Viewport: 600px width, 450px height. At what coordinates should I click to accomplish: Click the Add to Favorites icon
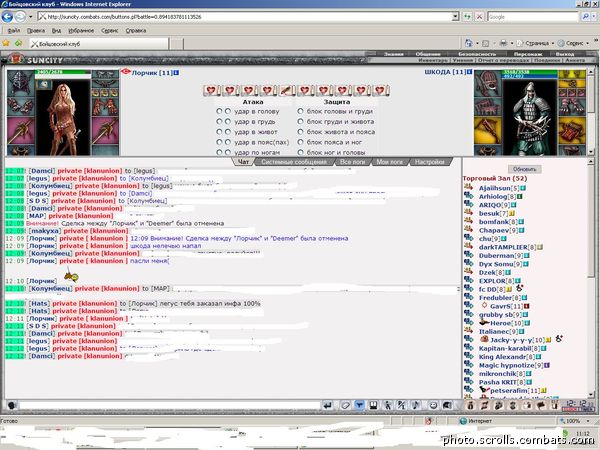18,43
